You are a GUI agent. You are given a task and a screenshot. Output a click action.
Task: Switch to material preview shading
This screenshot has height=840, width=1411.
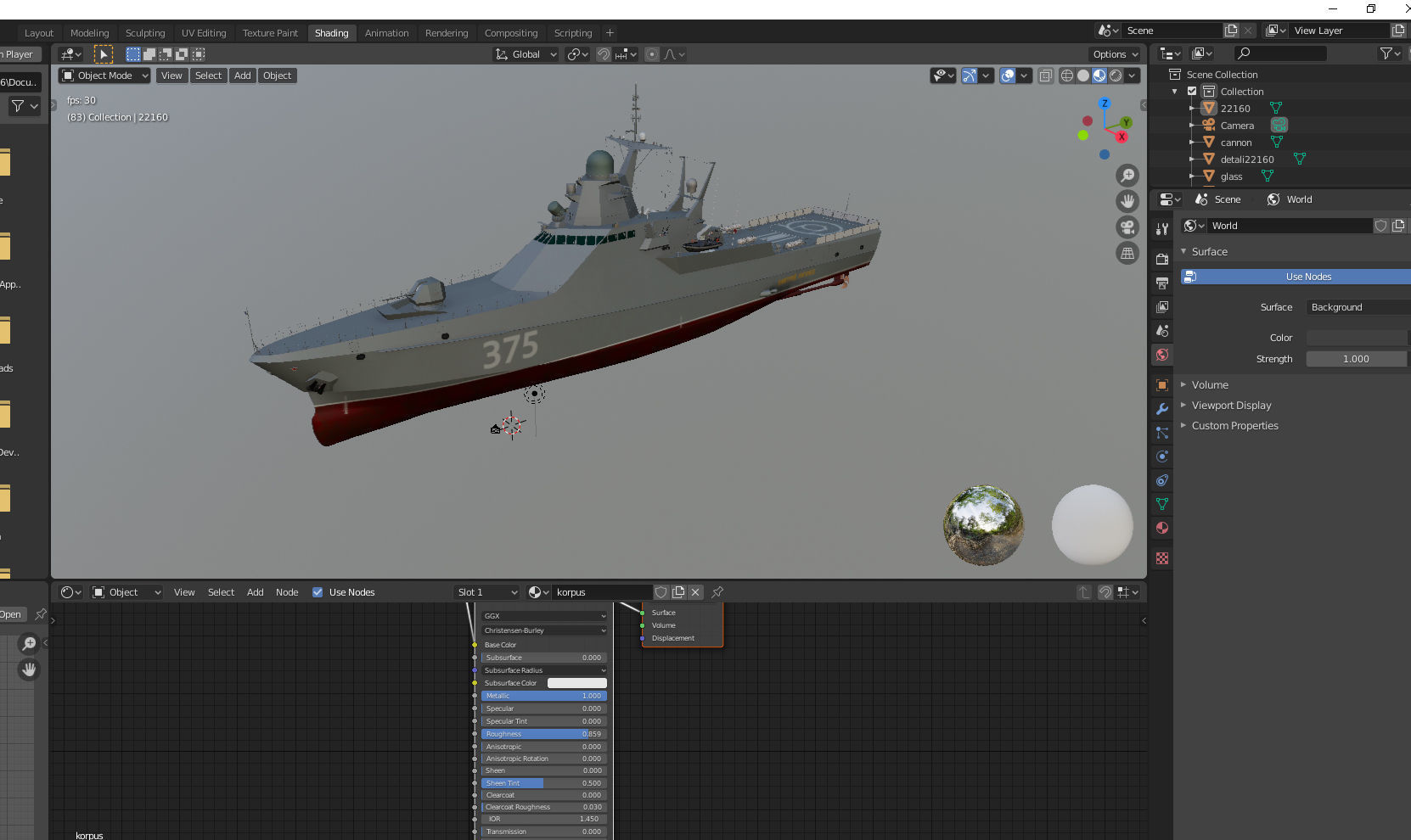coord(1099,76)
